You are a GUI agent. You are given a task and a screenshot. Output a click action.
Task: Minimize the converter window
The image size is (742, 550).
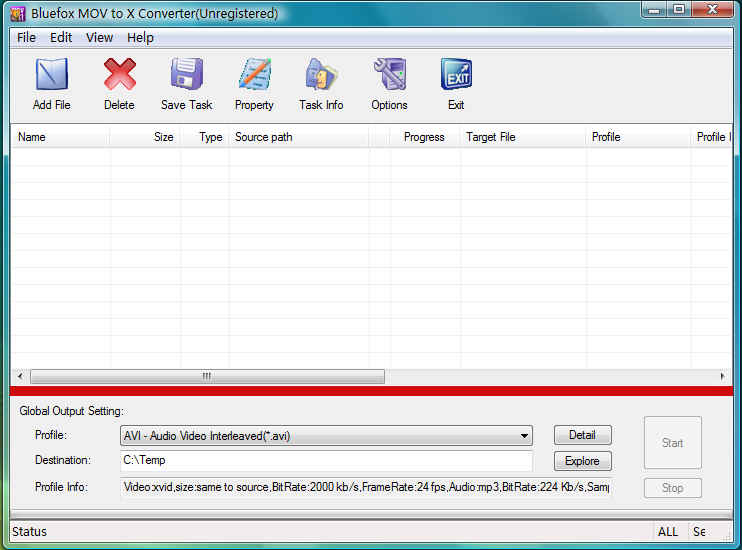[x=654, y=10]
